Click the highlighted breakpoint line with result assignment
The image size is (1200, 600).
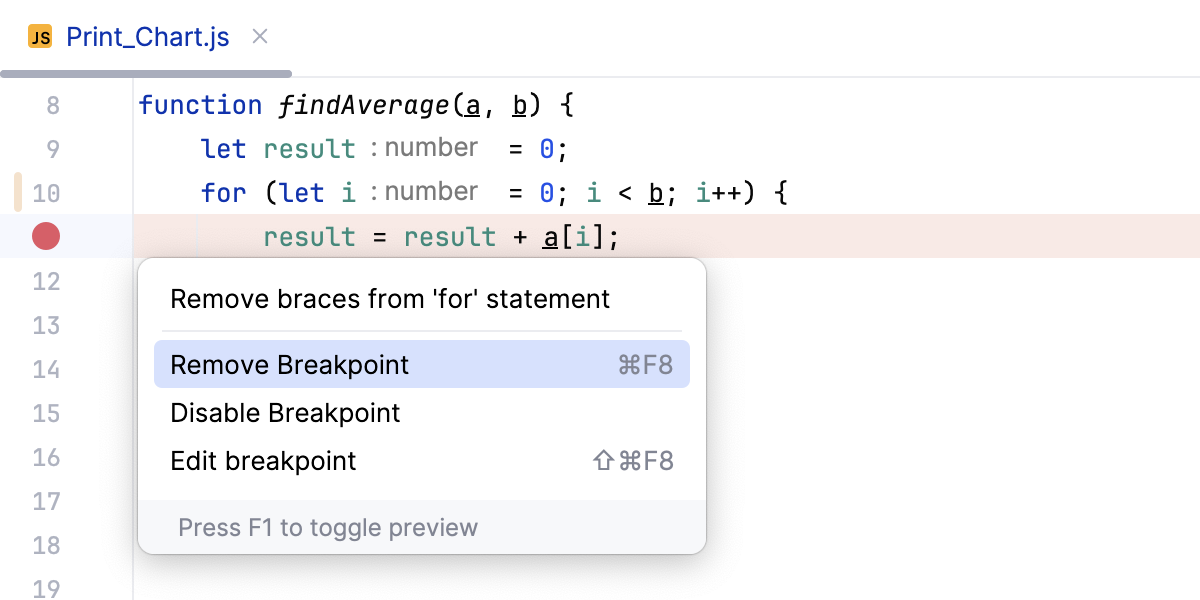tap(440, 236)
